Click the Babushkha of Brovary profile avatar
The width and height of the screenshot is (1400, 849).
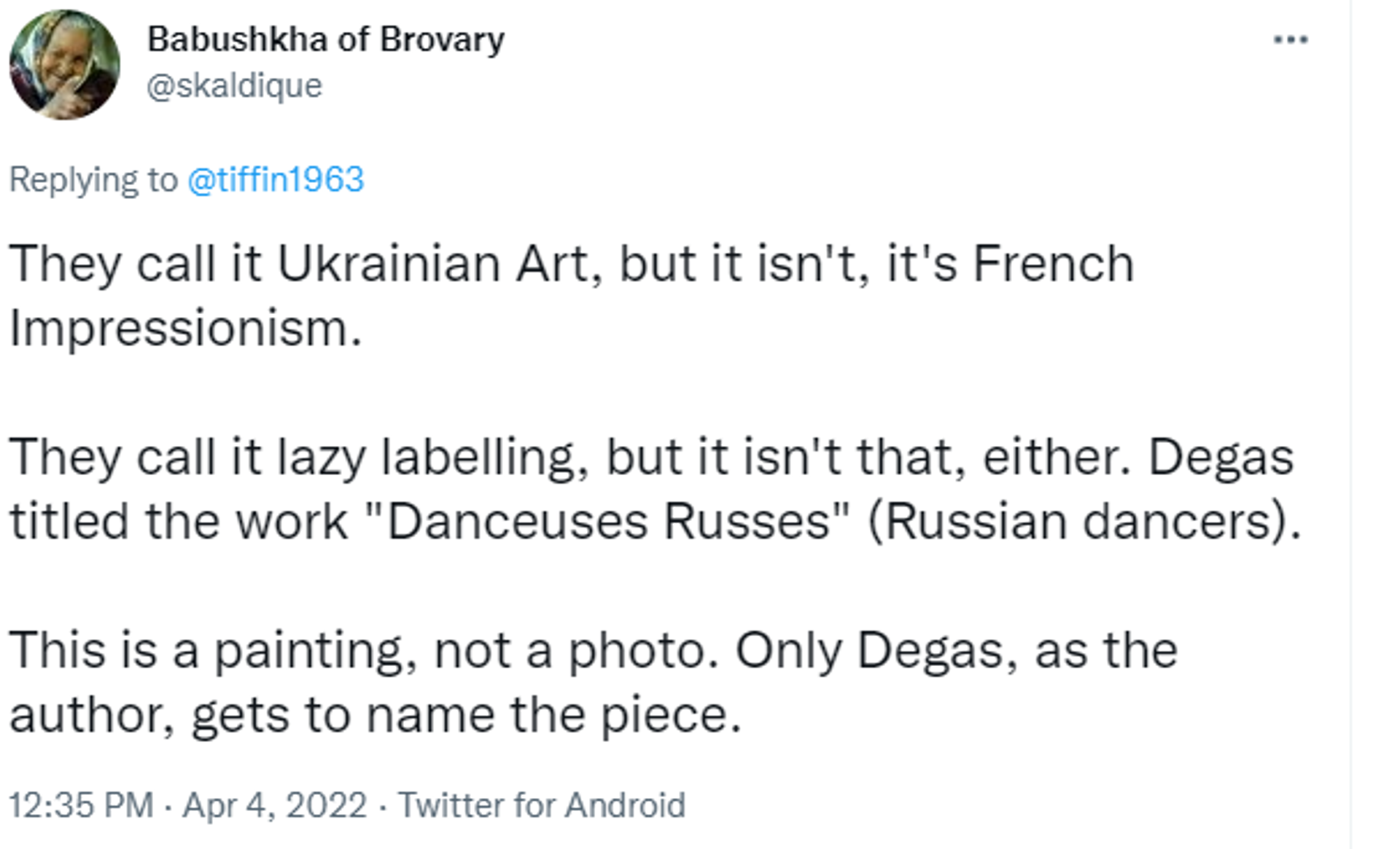click(x=64, y=64)
